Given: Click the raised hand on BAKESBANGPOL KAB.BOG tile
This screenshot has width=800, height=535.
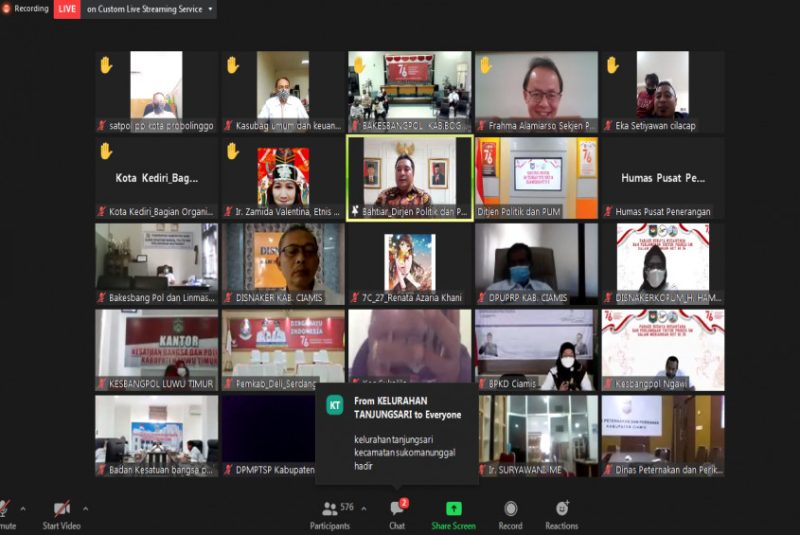Looking at the screenshot, I should [x=359, y=65].
